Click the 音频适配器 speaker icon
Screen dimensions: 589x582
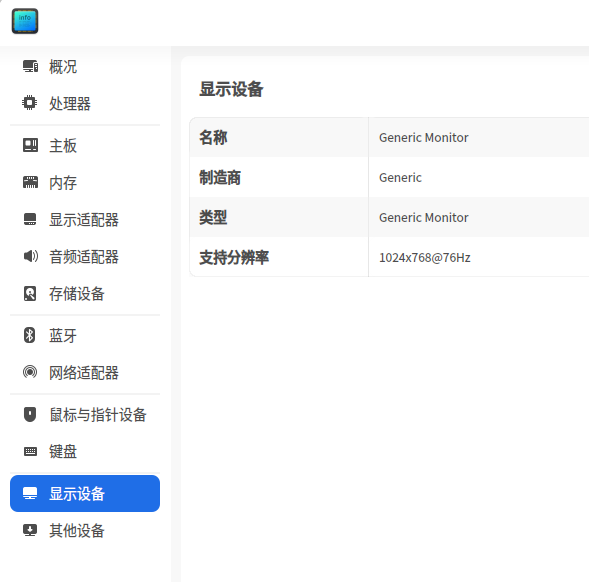coord(30,256)
